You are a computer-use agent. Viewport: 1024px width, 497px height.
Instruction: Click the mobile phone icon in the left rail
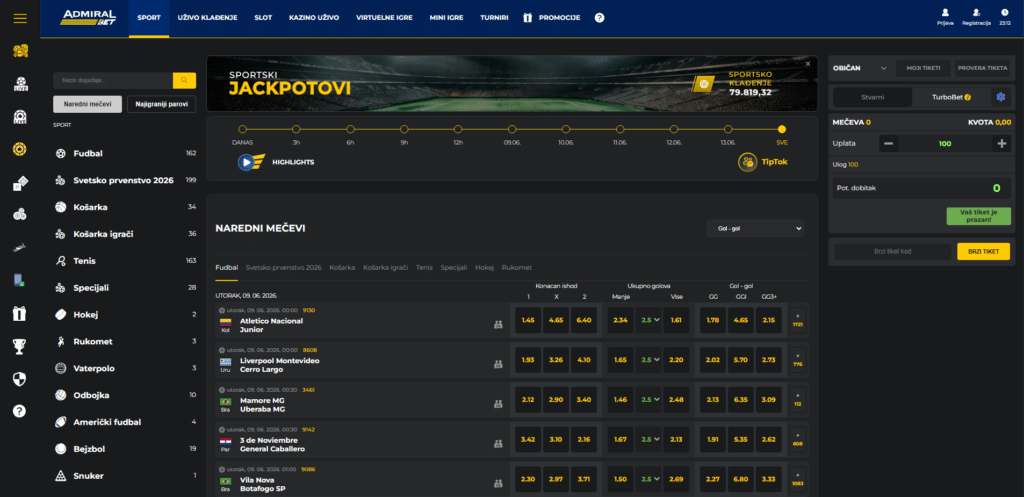point(20,280)
